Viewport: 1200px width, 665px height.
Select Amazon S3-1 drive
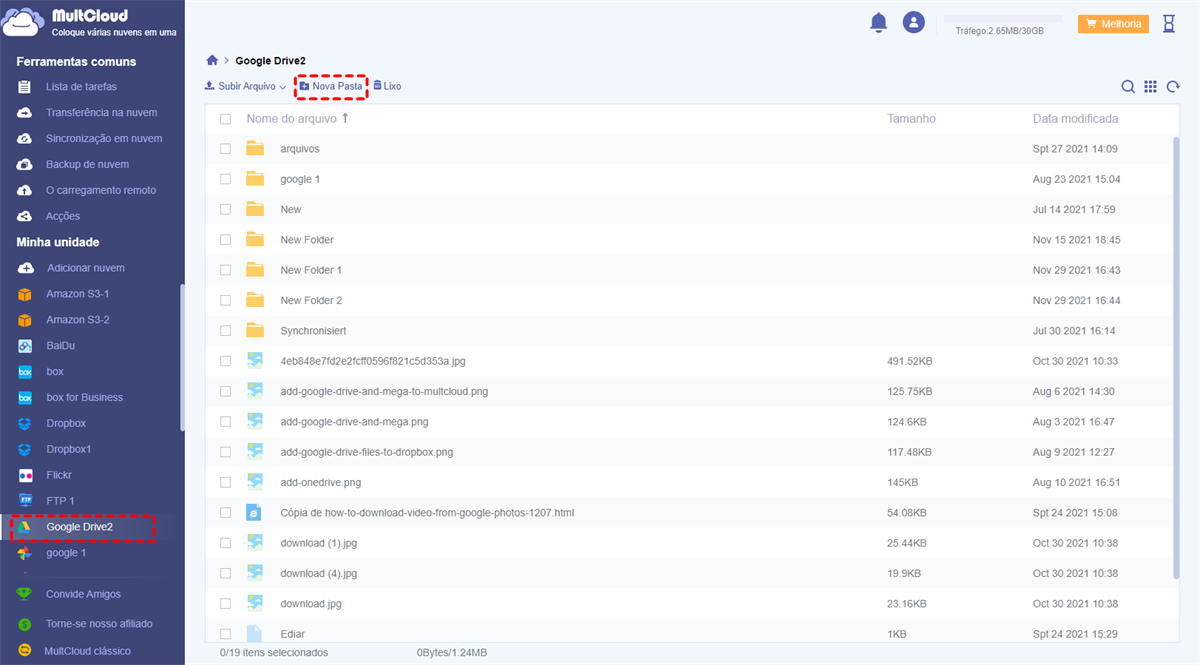click(x=78, y=294)
